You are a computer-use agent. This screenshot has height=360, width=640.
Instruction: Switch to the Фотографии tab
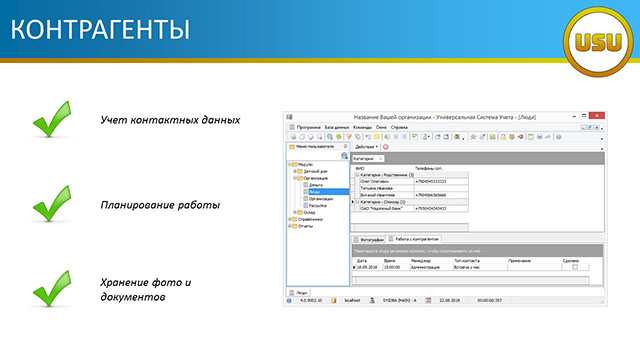tap(369, 240)
